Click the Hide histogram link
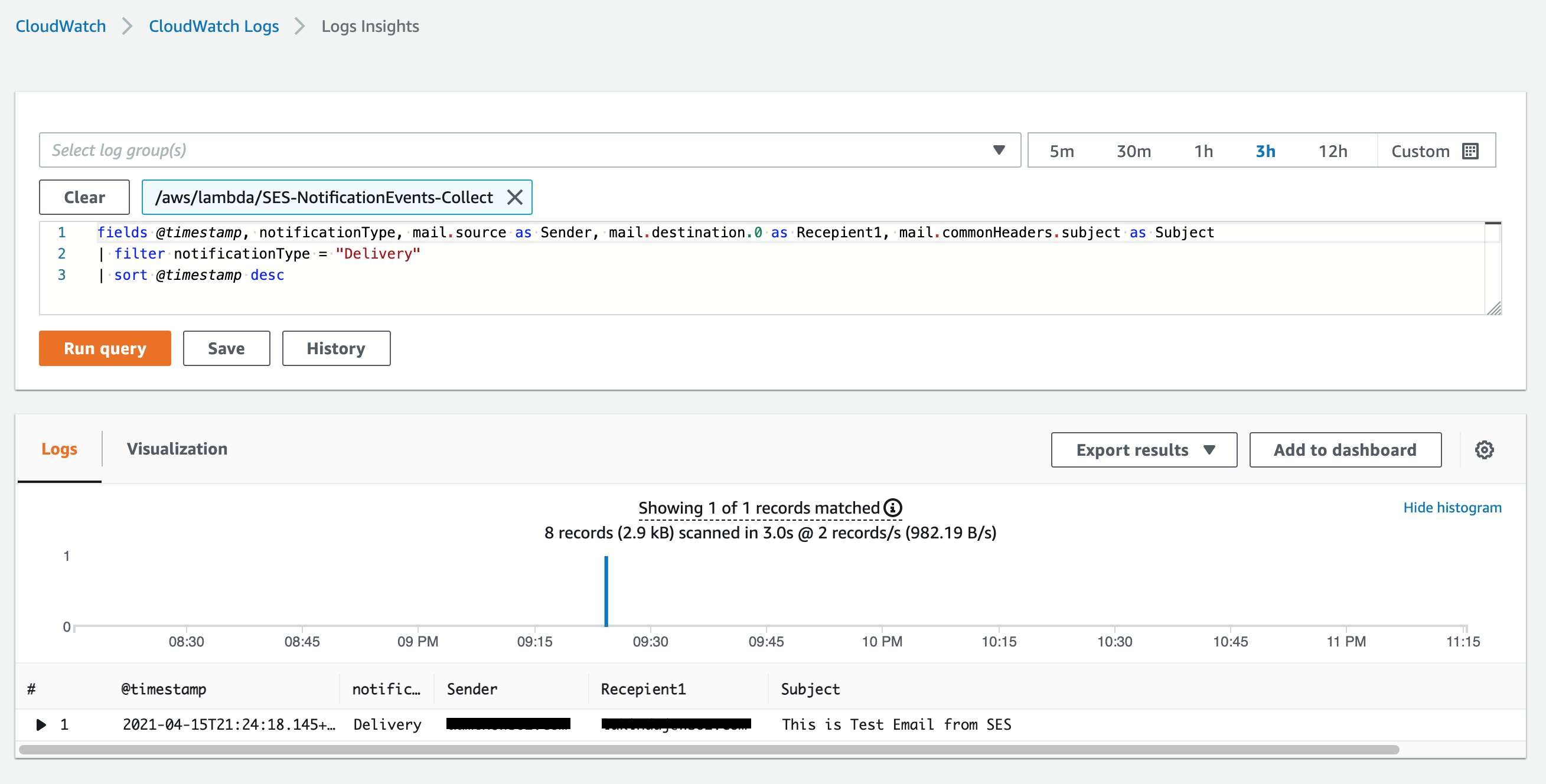 [1452, 508]
